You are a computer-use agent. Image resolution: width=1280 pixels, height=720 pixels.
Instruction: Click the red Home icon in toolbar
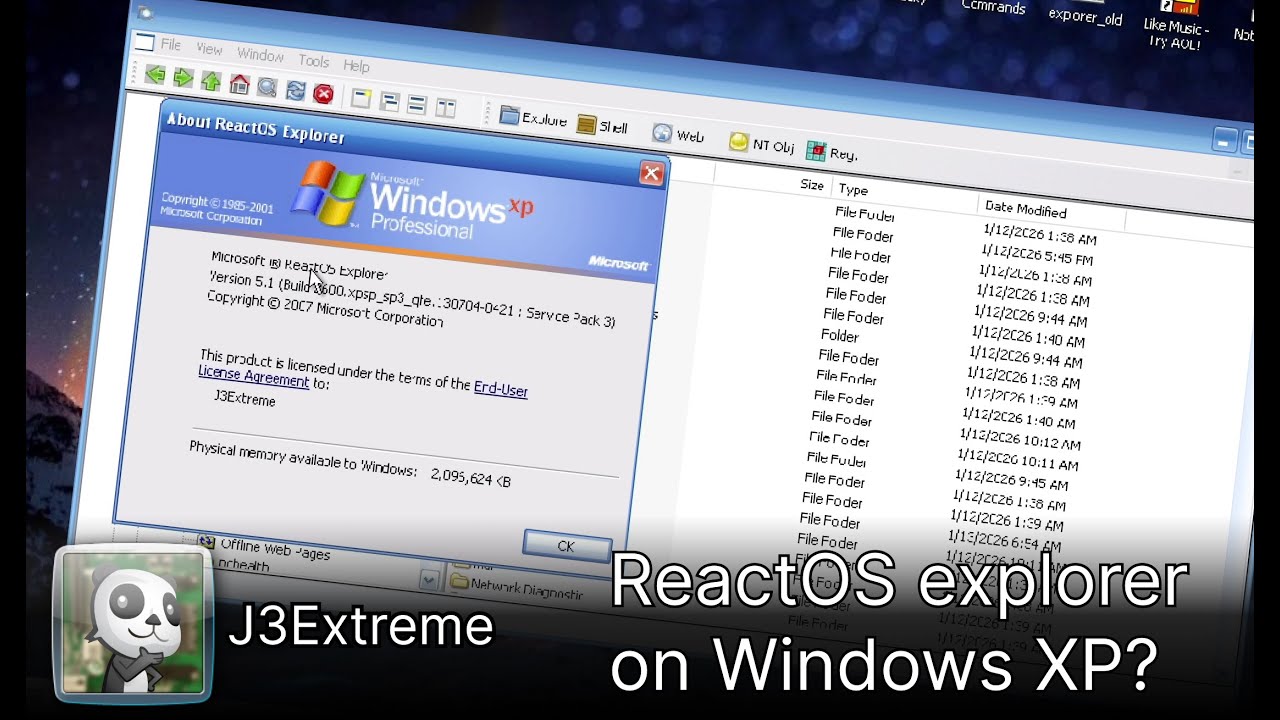[239, 83]
